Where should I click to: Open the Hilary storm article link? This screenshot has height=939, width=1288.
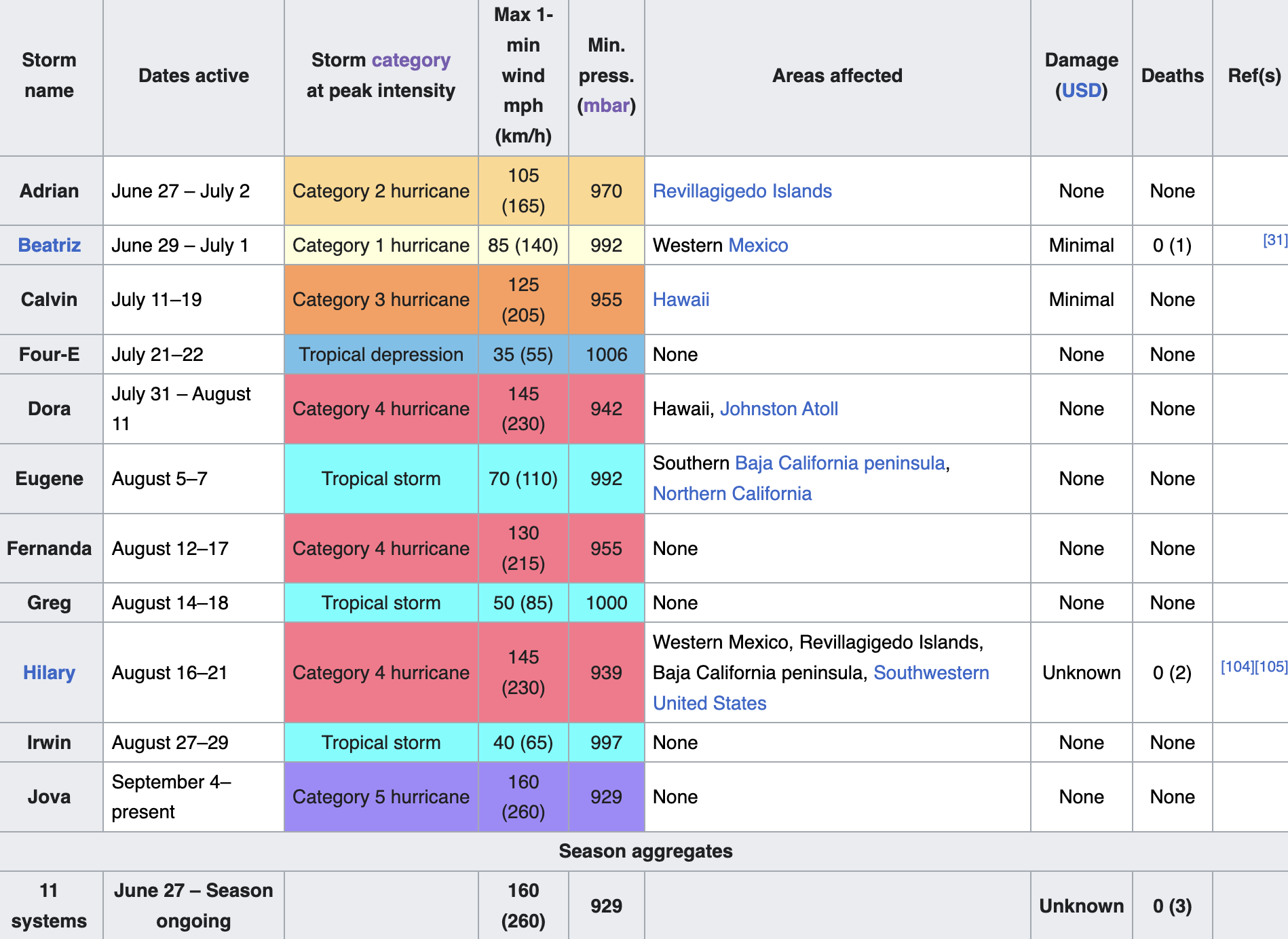coord(49,672)
